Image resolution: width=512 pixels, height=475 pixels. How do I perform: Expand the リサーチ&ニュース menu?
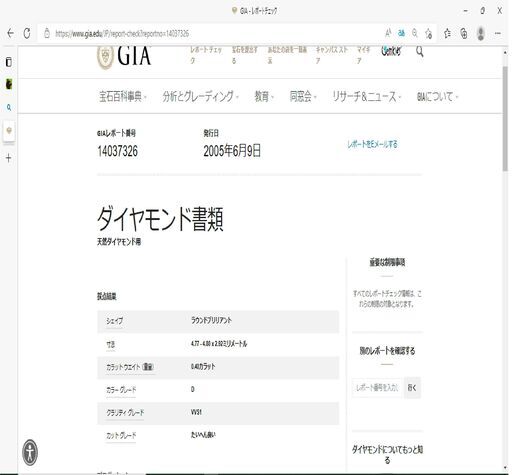pyautogui.click(x=367, y=97)
